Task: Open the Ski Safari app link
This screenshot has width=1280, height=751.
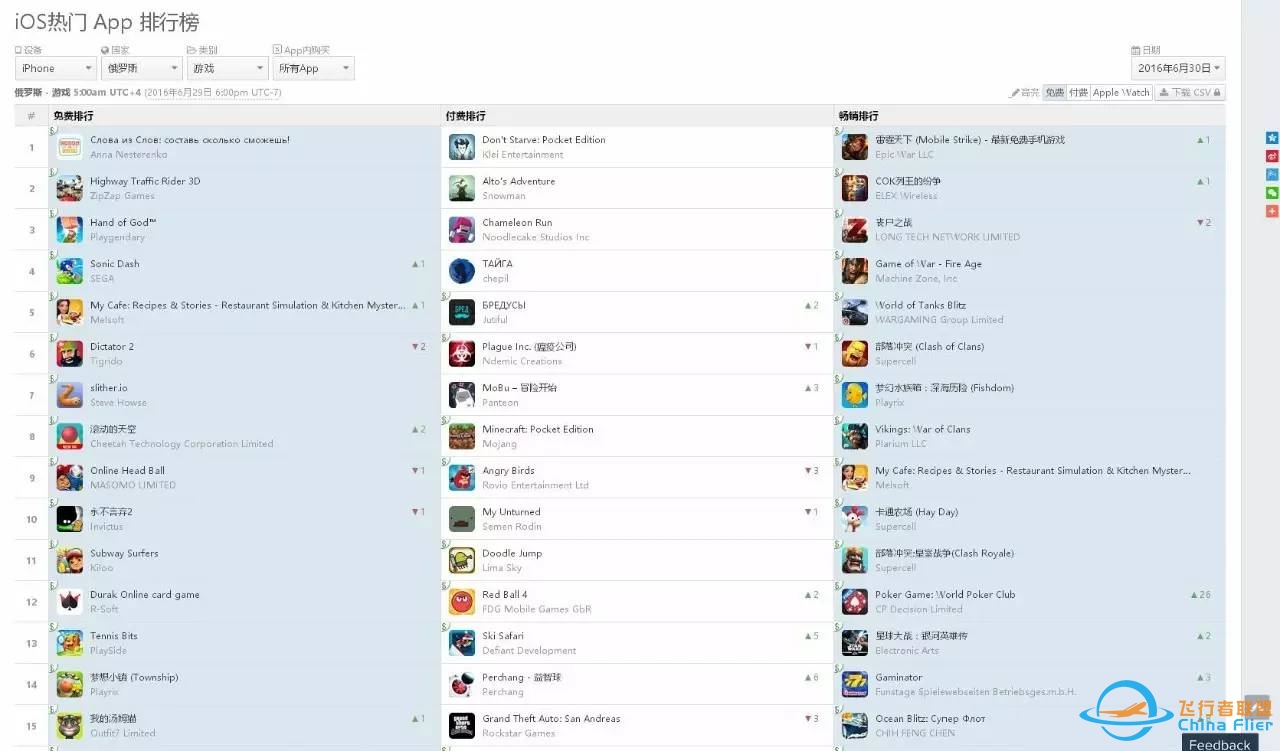Action: [x=503, y=636]
